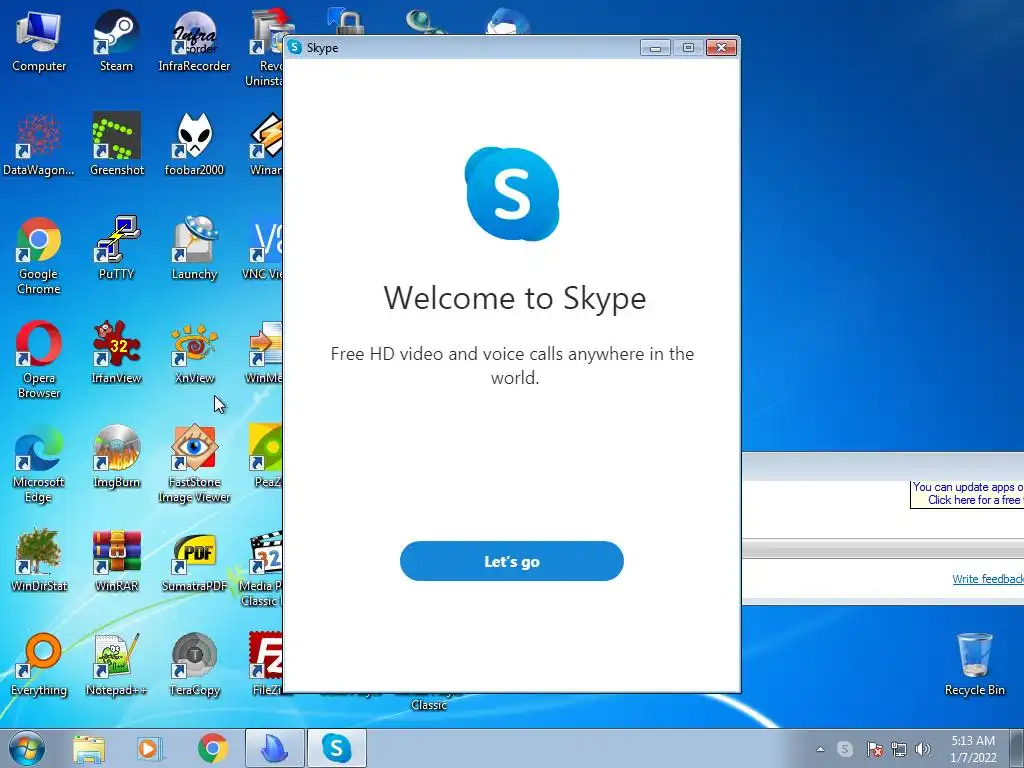Select the Greenshot desktop shortcut
The width and height of the screenshot is (1024, 768).
click(116, 144)
